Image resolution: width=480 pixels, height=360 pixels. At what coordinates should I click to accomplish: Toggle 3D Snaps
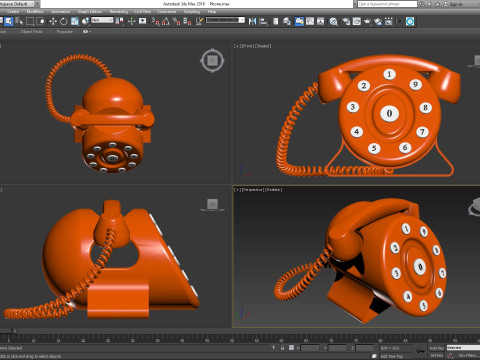pyautogui.click(x=155, y=21)
